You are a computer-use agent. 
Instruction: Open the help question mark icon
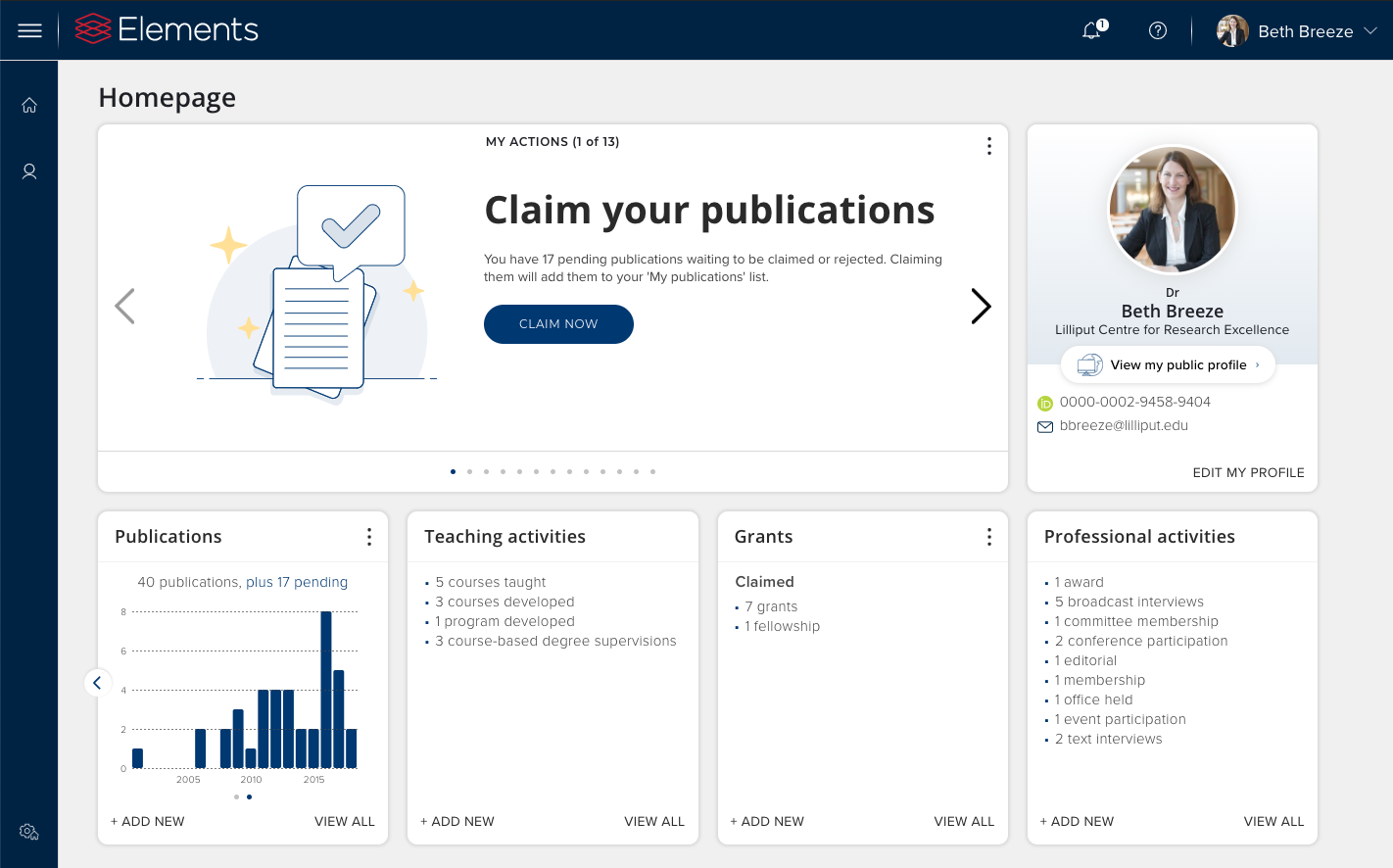click(1157, 30)
